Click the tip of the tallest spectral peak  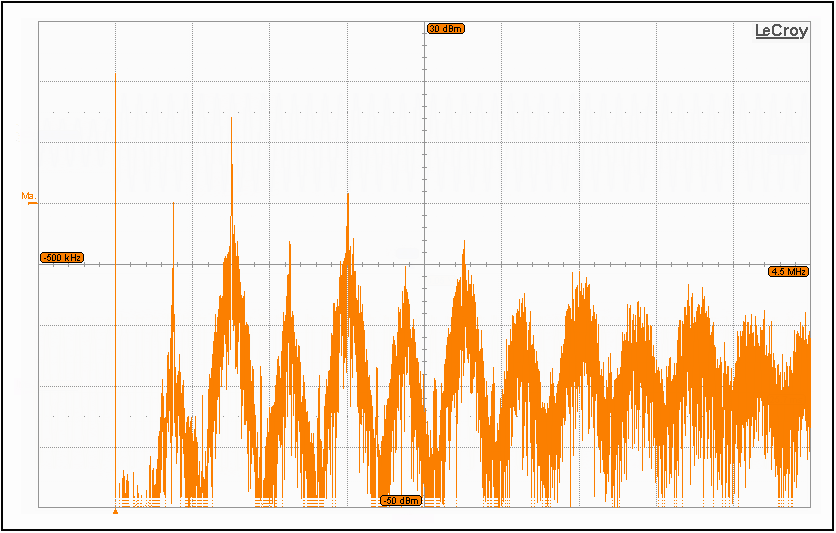click(232, 119)
